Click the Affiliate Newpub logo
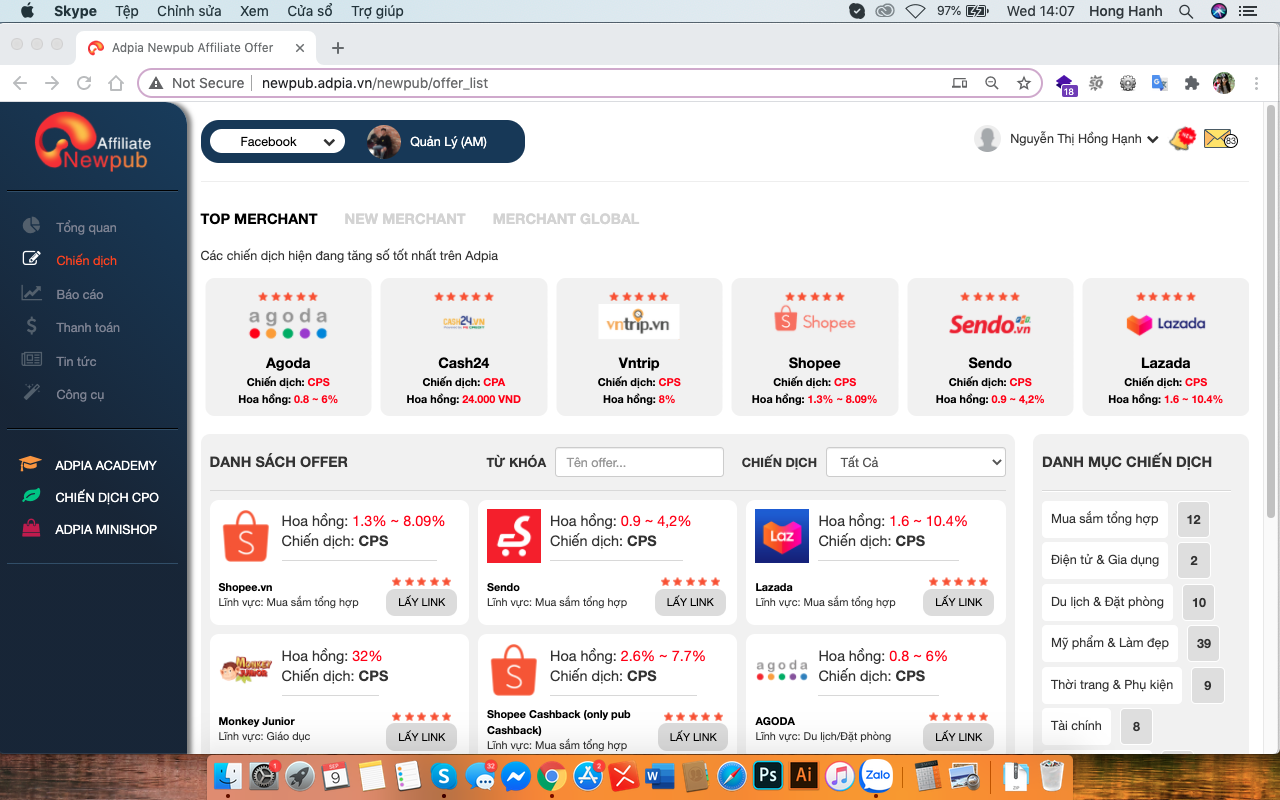Viewport: 1280px width, 800px height. (93, 141)
